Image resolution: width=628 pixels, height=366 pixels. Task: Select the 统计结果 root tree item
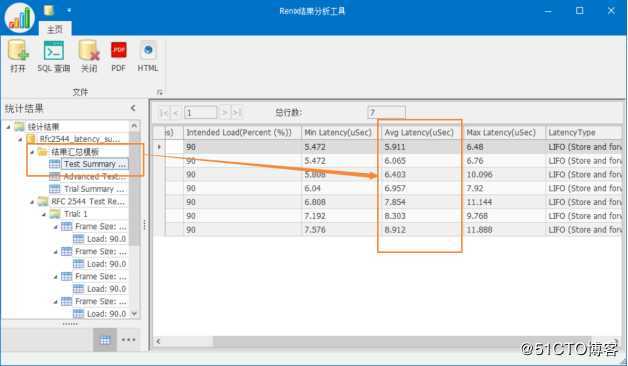click(43, 127)
